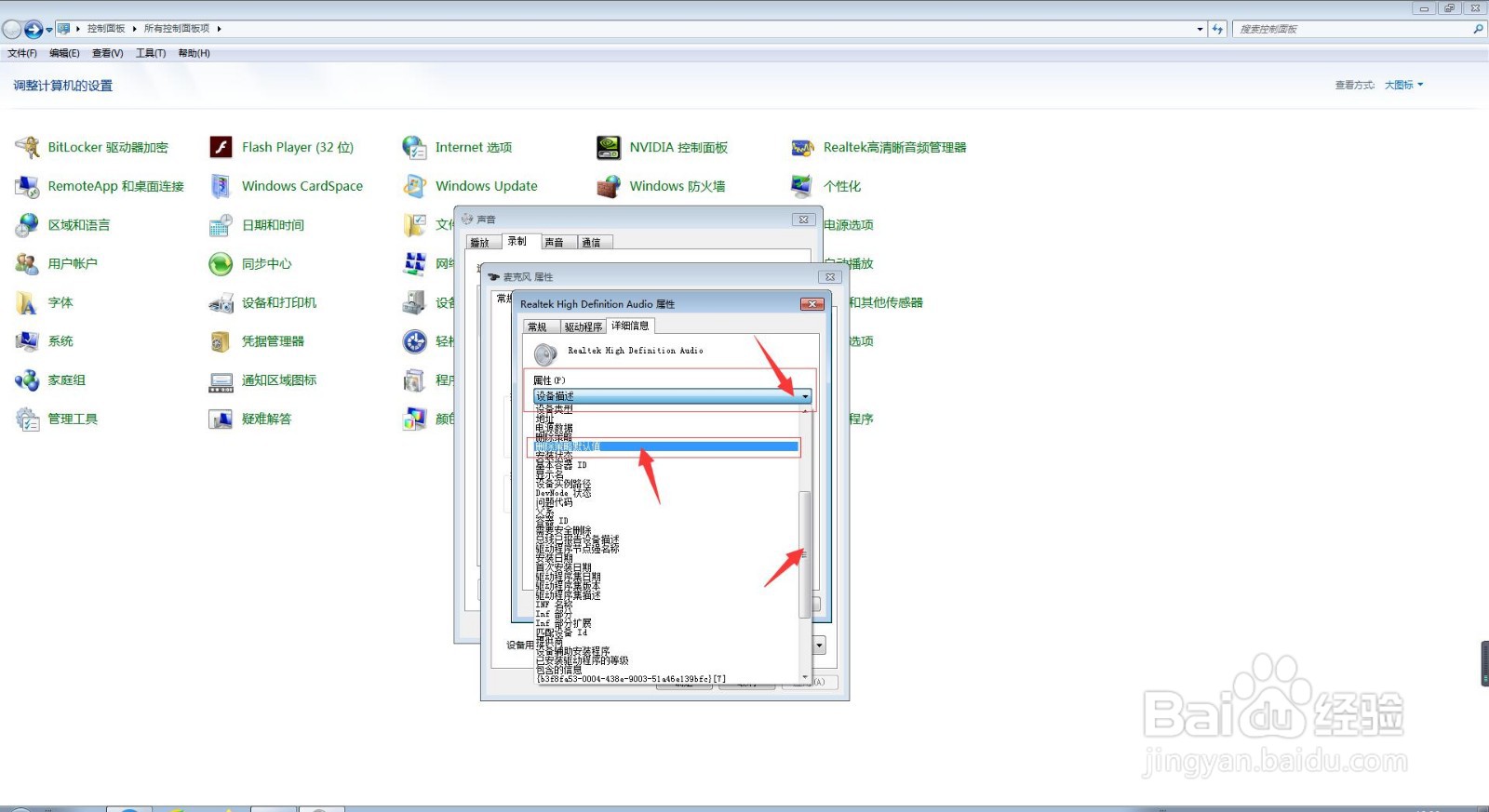
Task: Open the 用户帐户 people icon
Action: click(x=27, y=264)
